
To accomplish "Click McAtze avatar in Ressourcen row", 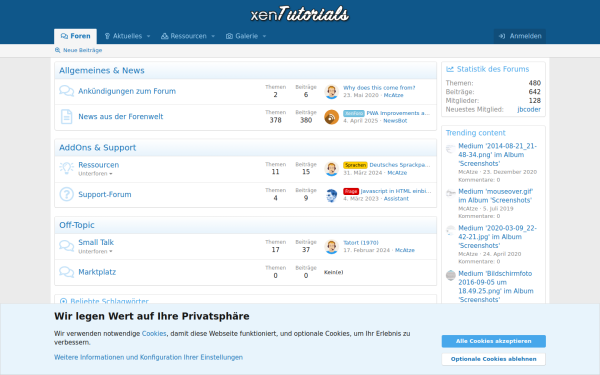I will pos(331,169).
